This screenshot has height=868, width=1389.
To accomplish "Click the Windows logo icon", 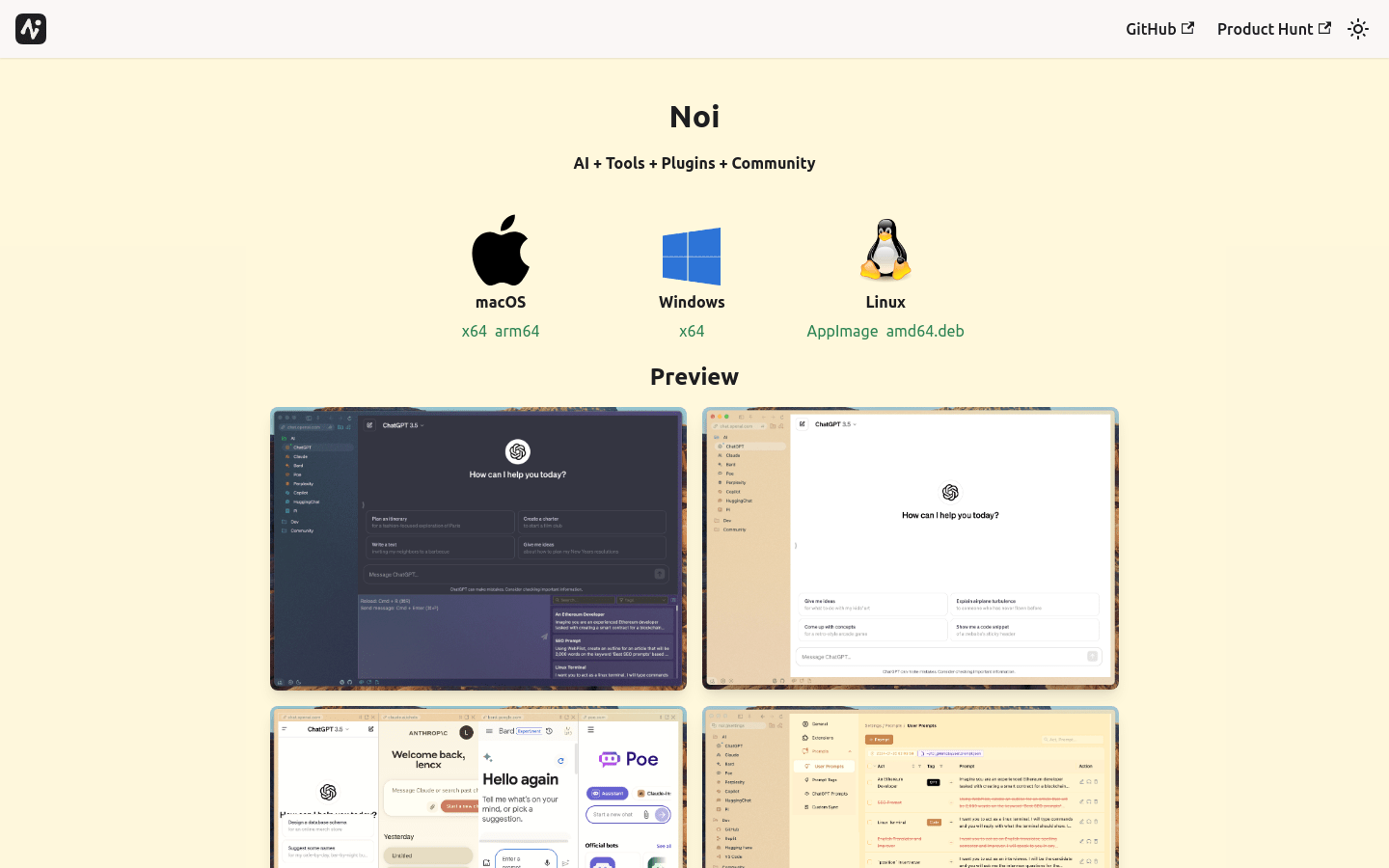I will pos(692,257).
